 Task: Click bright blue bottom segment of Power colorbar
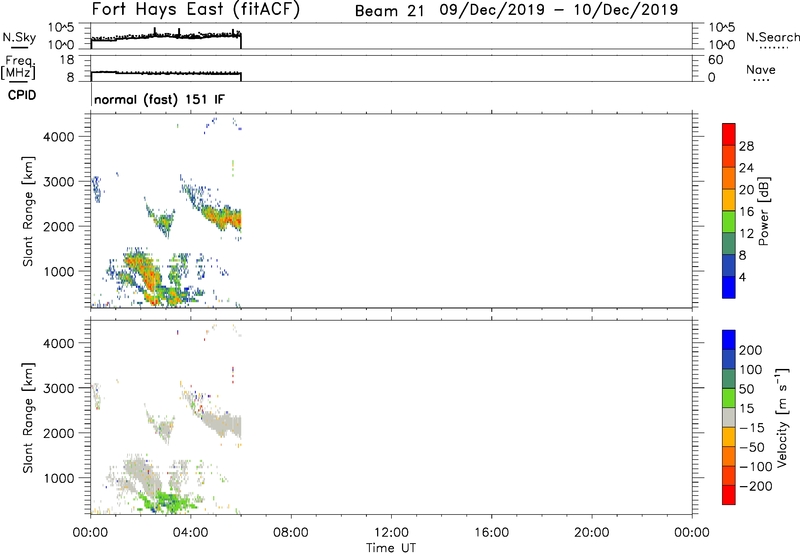click(x=729, y=287)
